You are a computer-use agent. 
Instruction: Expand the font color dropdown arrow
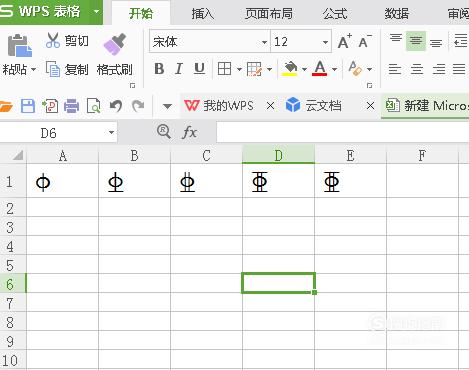coord(334,69)
